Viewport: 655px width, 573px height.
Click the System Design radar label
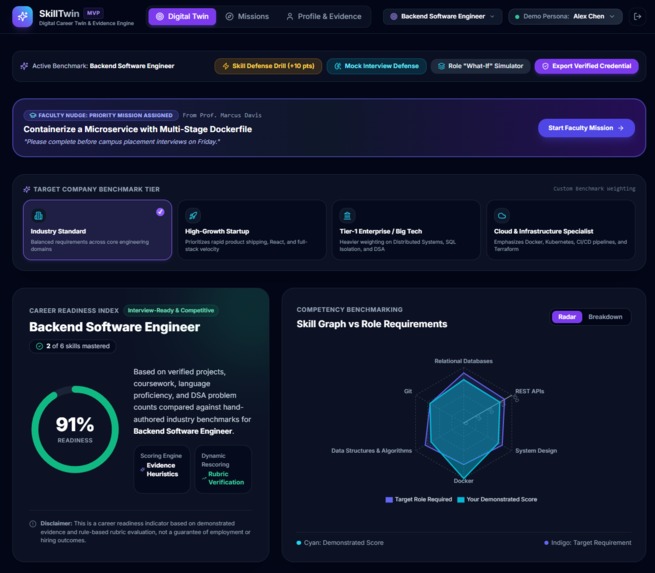pyautogui.click(x=536, y=451)
